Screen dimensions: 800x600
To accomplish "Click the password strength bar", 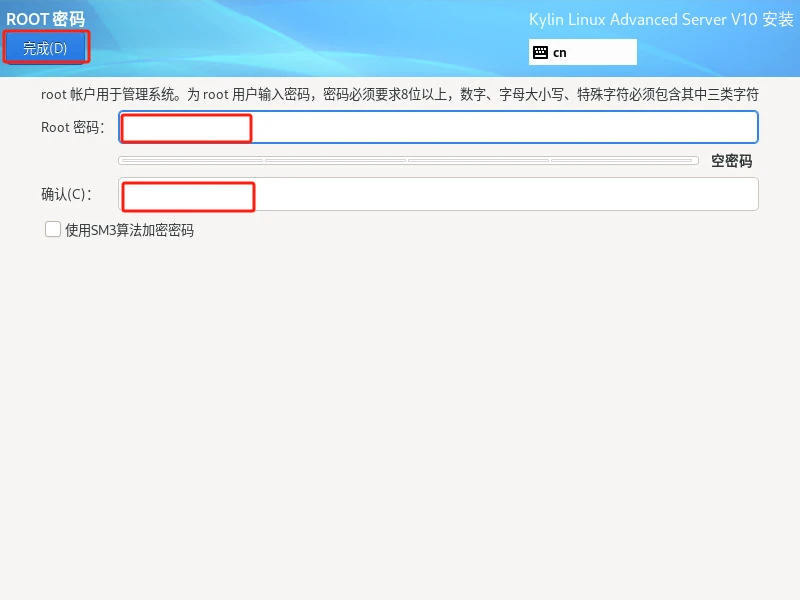I will pos(408,161).
